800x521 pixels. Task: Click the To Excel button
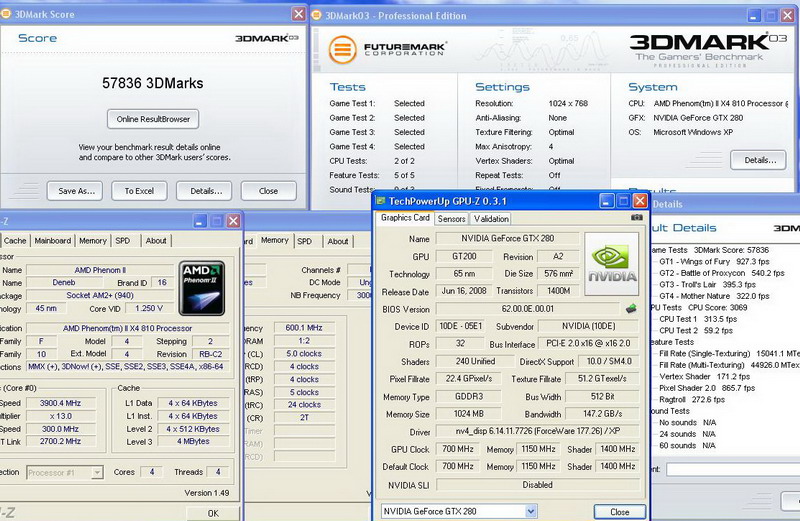pyautogui.click(x=139, y=191)
